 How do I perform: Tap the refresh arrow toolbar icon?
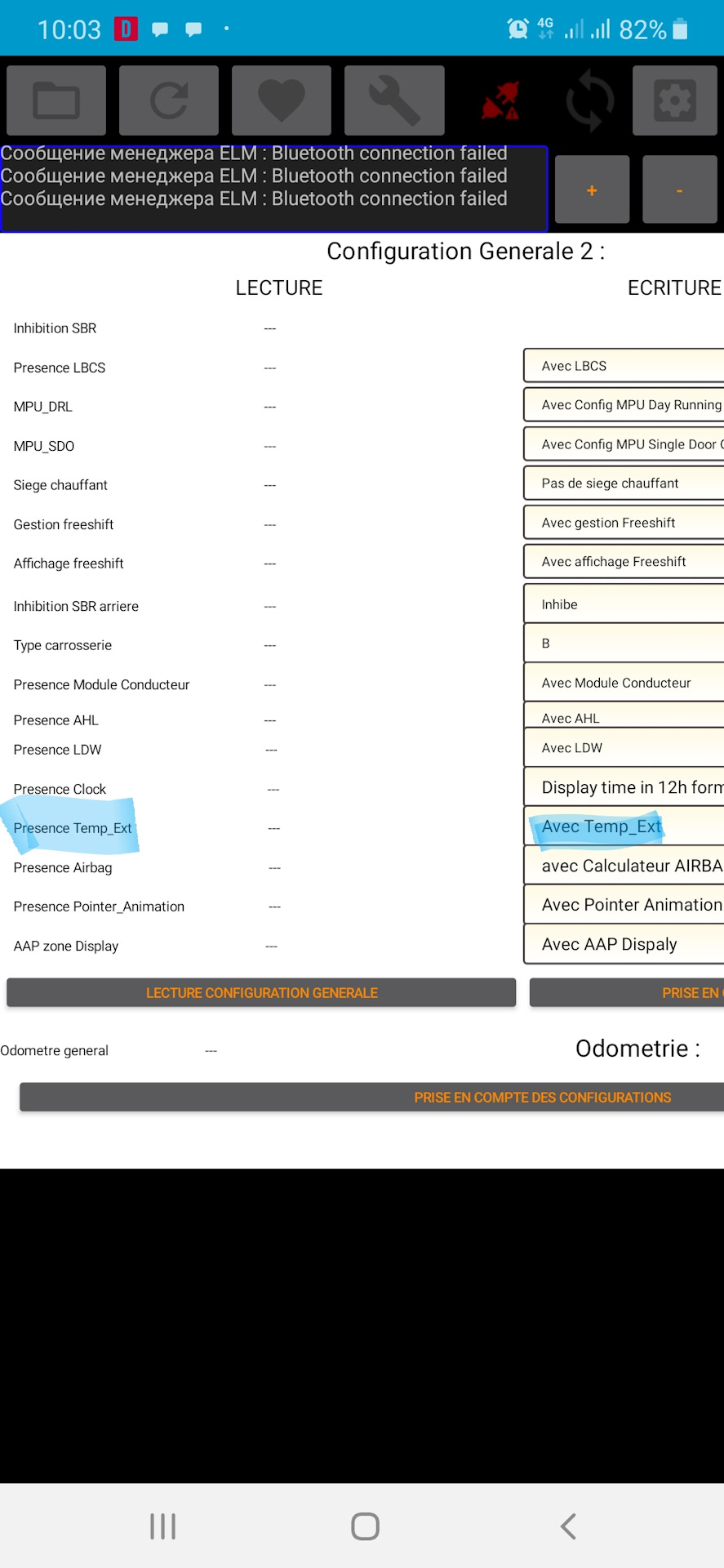(169, 100)
